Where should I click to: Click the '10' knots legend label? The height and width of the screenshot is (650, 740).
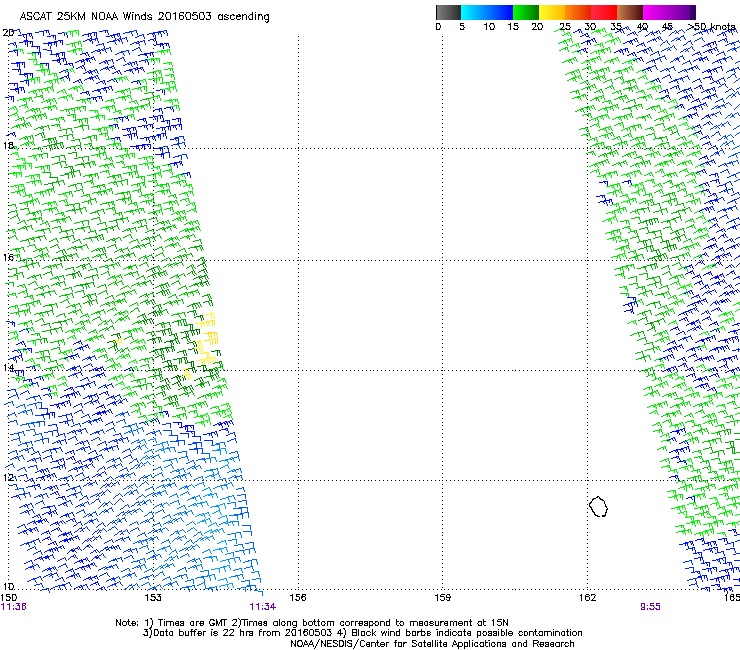point(489,27)
